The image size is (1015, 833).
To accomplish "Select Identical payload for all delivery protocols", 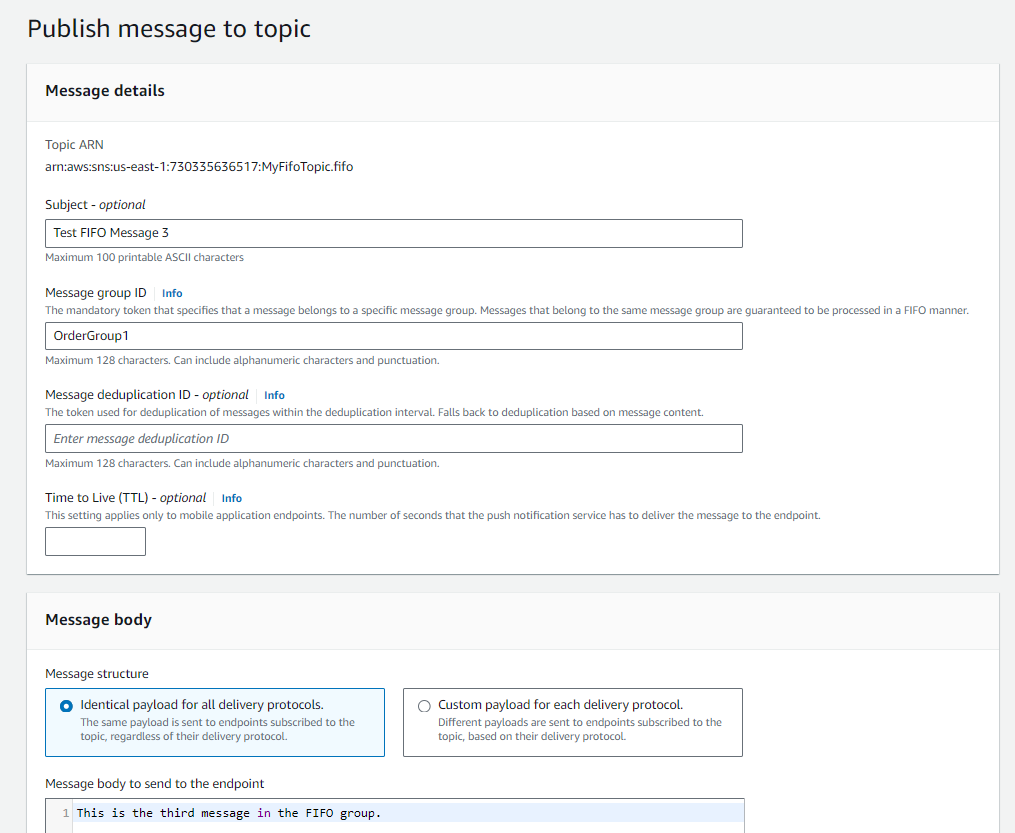I will [66, 706].
